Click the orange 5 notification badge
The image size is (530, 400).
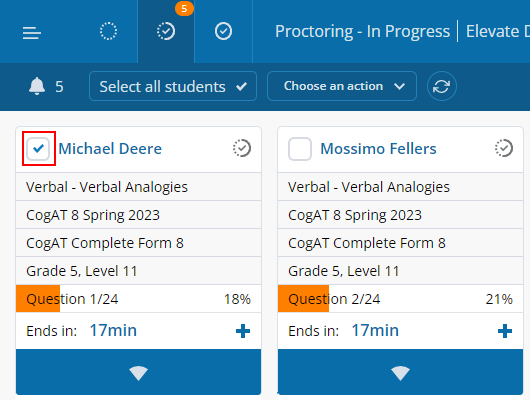184,8
